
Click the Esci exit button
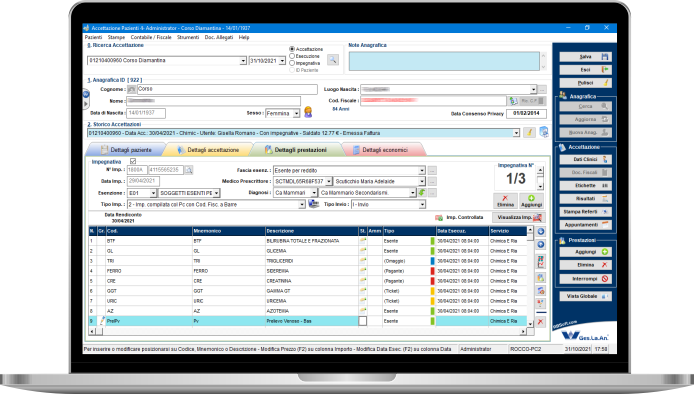tap(586, 70)
